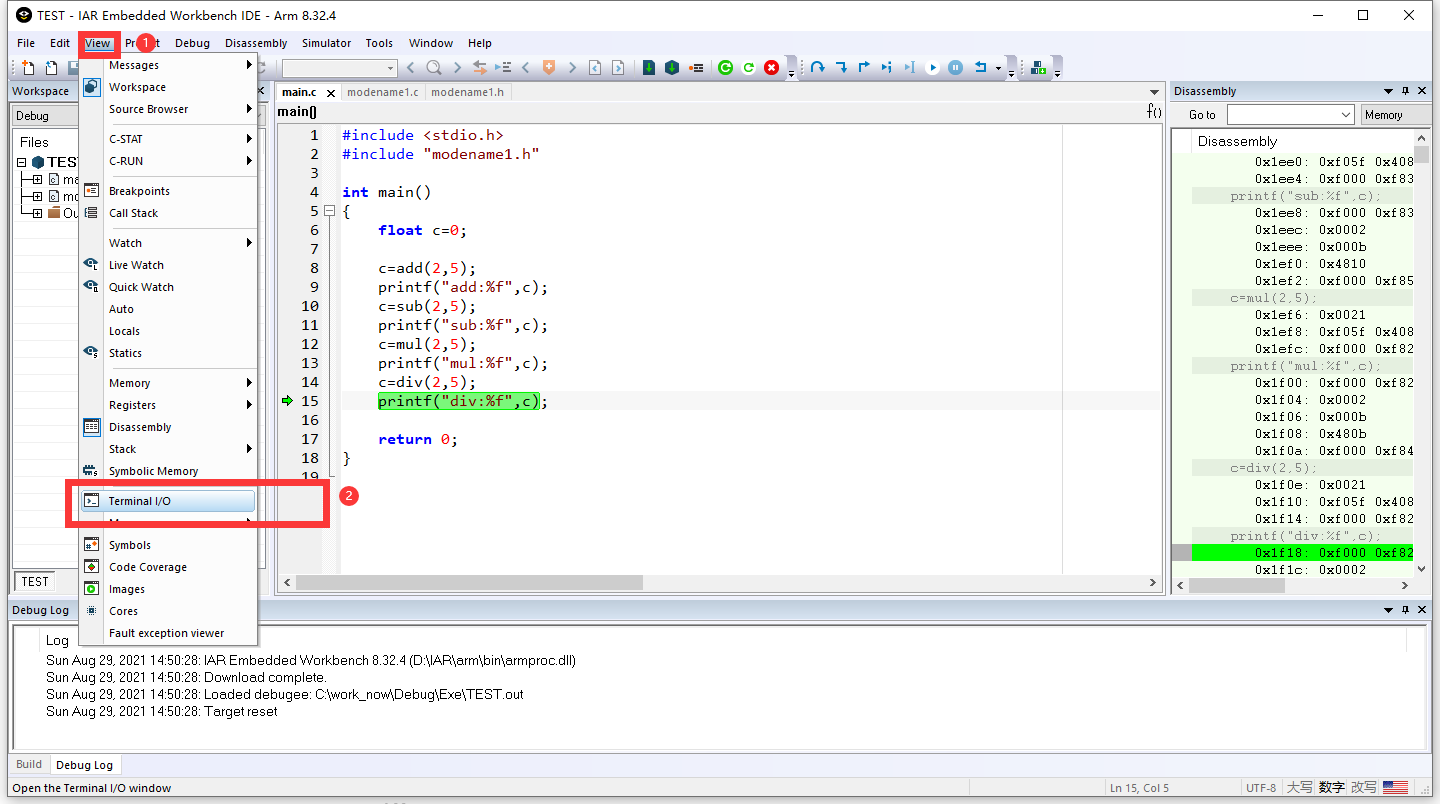Stop debugging with the red X icon

[x=771, y=68]
